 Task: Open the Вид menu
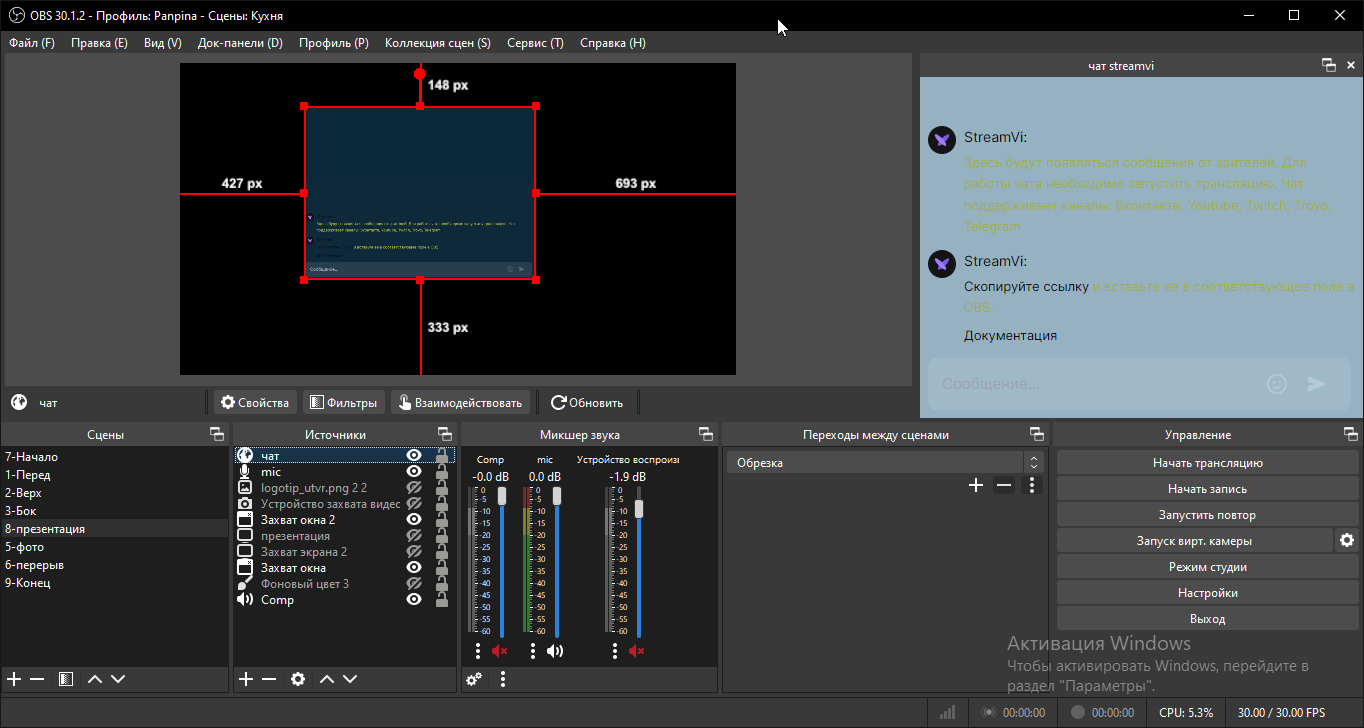tap(163, 43)
